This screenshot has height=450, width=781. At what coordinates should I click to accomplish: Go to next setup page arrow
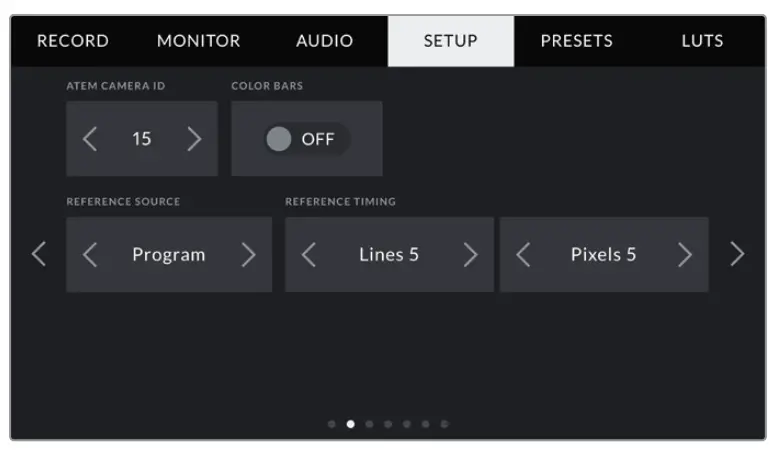point(737,255)
